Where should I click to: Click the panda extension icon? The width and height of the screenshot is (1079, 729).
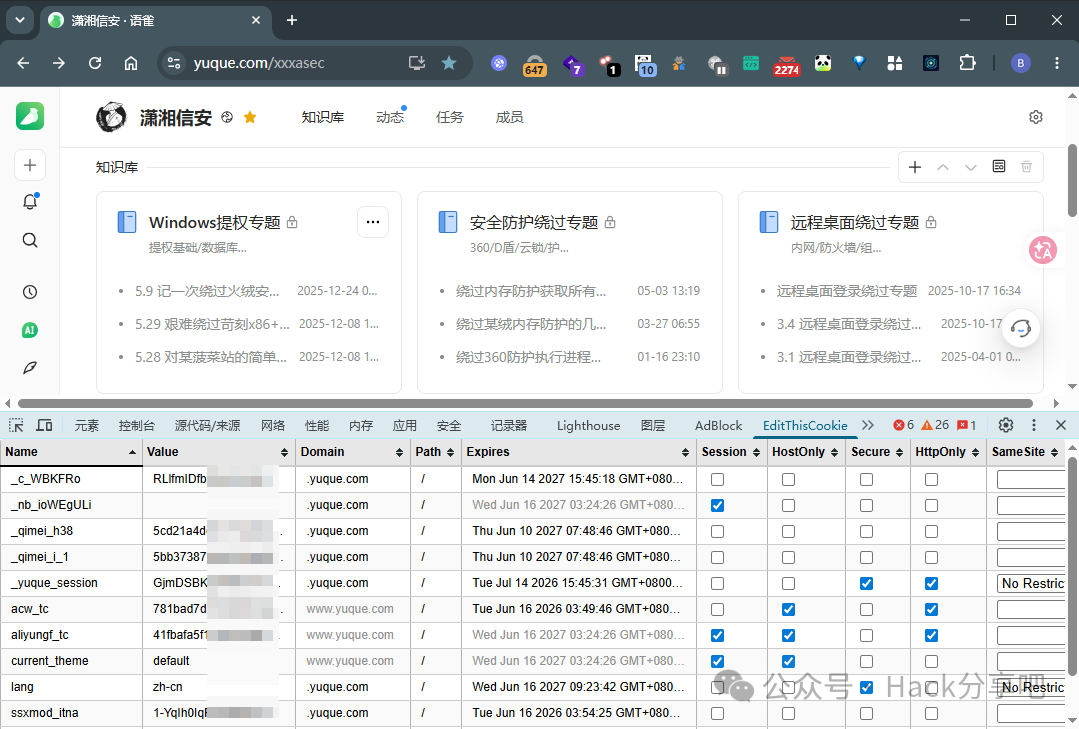point(823,63)
